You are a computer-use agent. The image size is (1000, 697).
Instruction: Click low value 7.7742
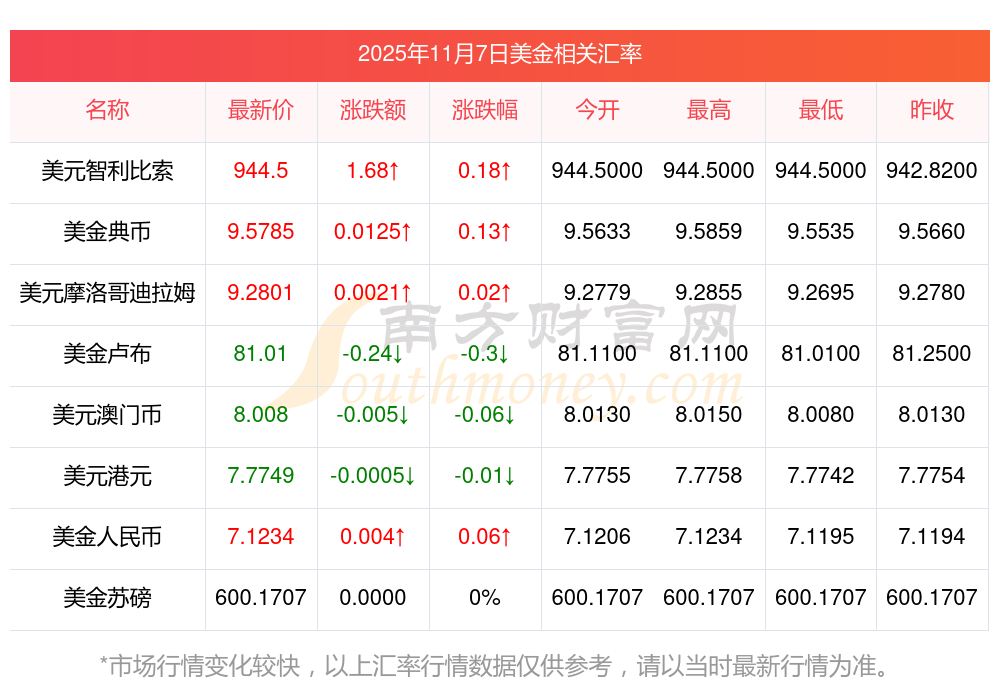coord(821,476)
